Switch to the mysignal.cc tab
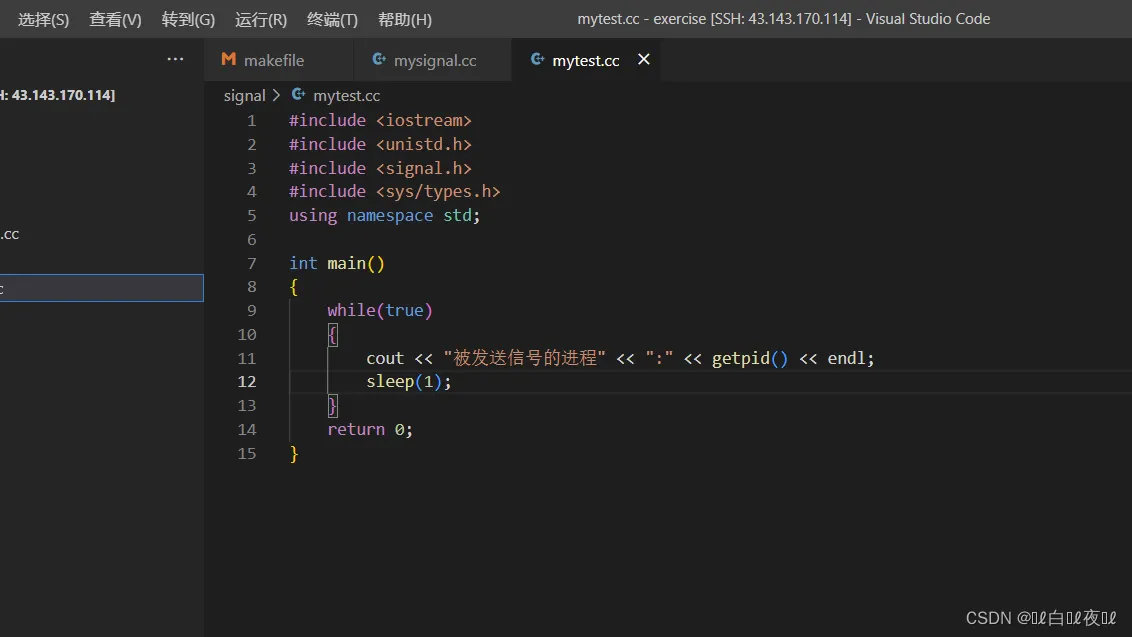 click(434, 60)
